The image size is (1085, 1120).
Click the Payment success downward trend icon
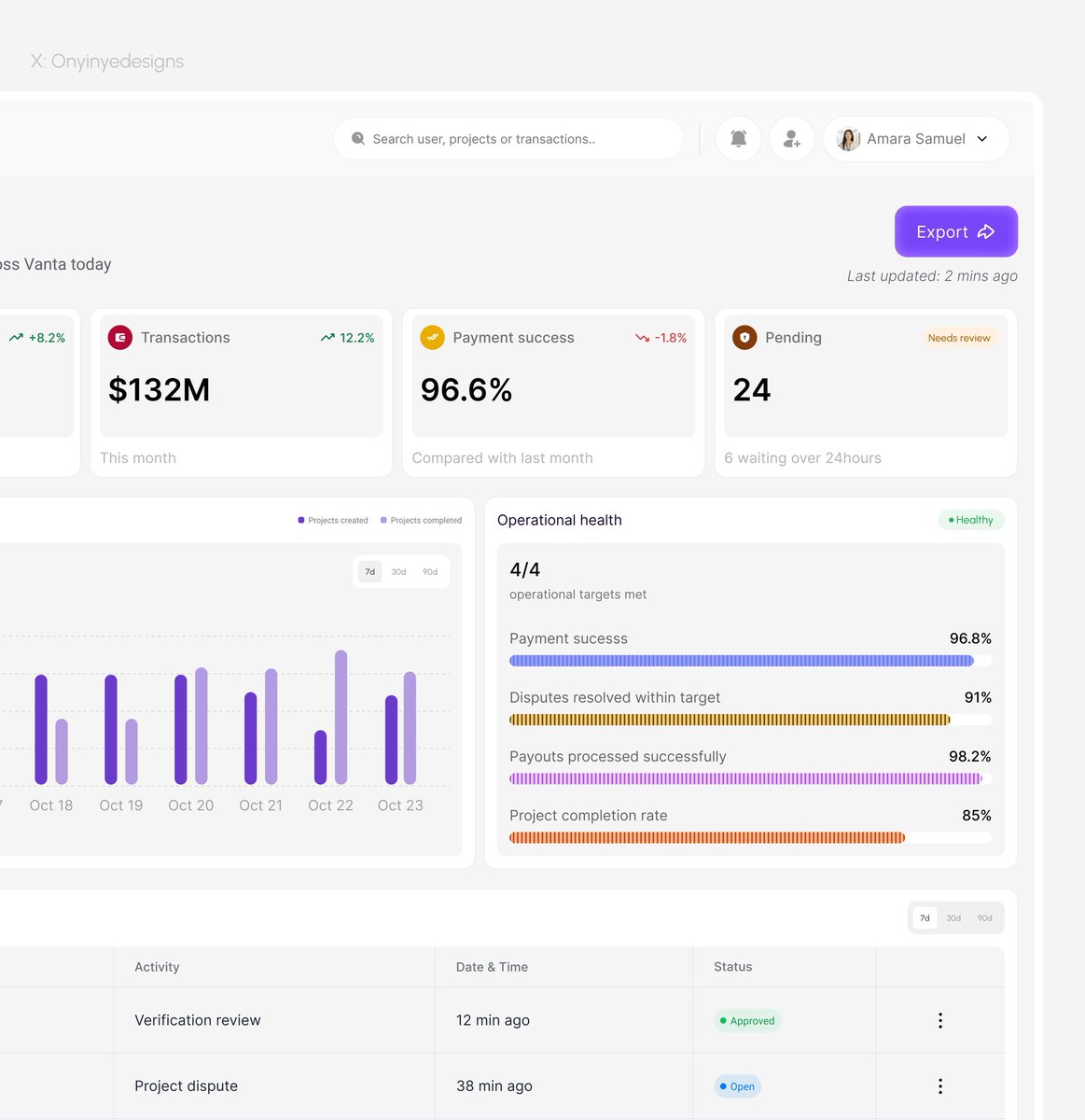(x=643, y=338)
